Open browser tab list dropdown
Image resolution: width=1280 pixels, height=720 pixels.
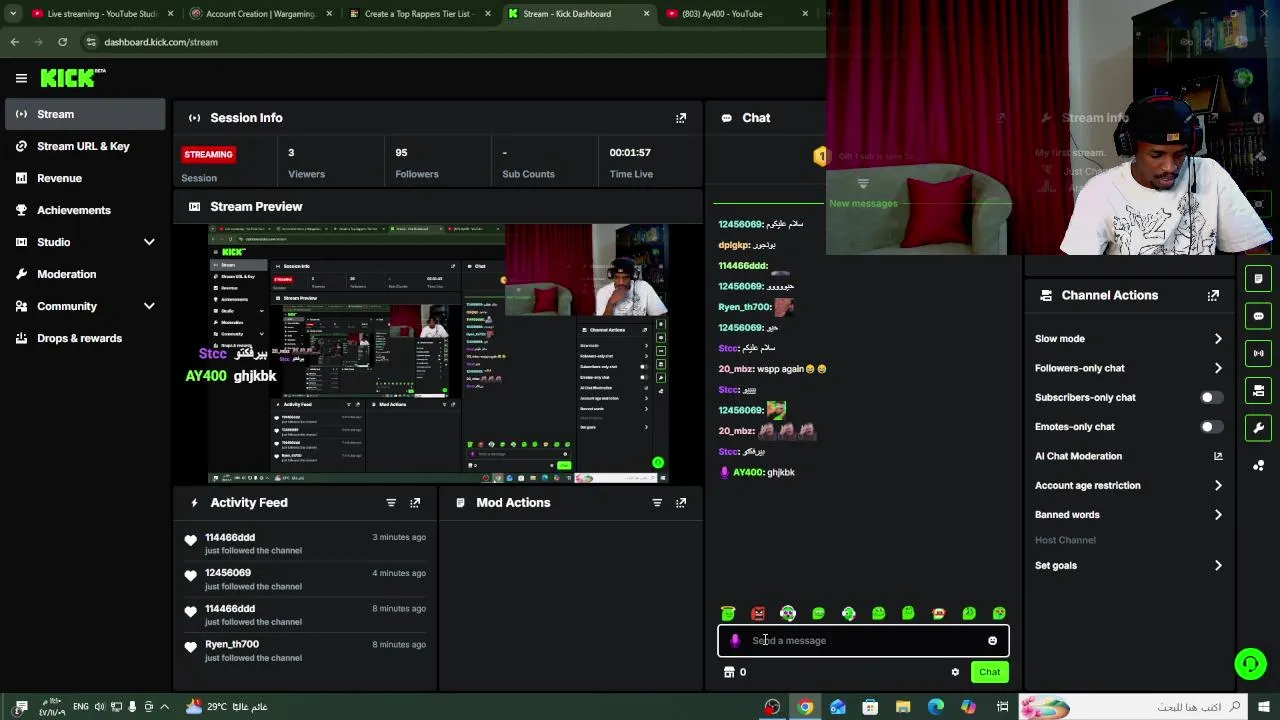[13, 14]
